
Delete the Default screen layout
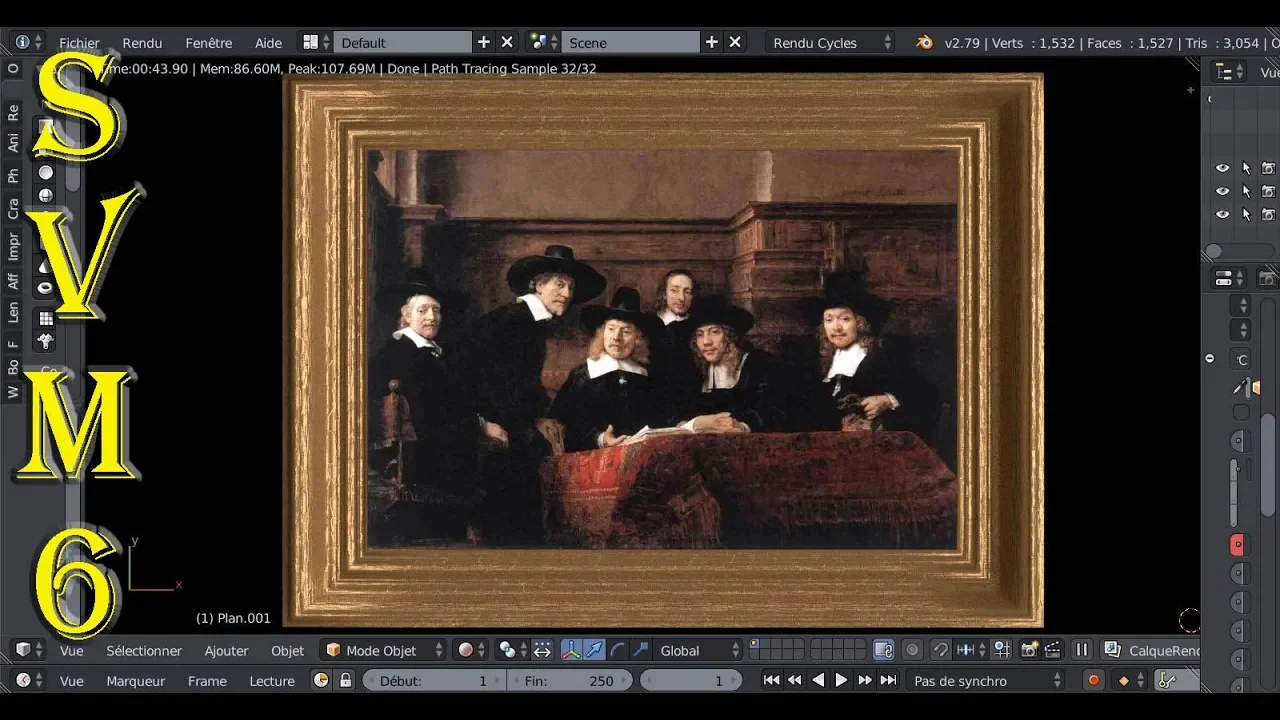[507, 42]
